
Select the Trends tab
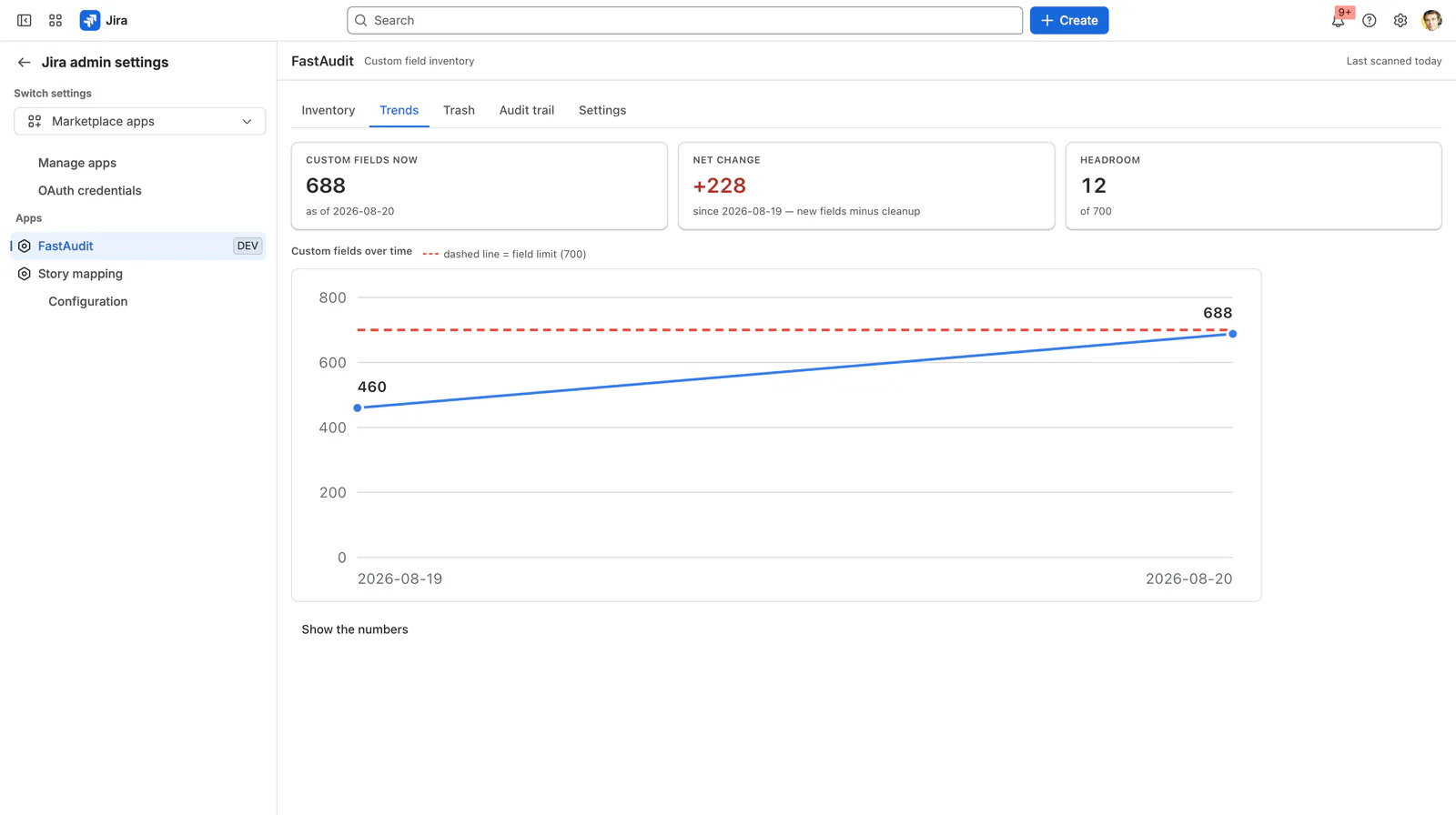coord(399,110)
